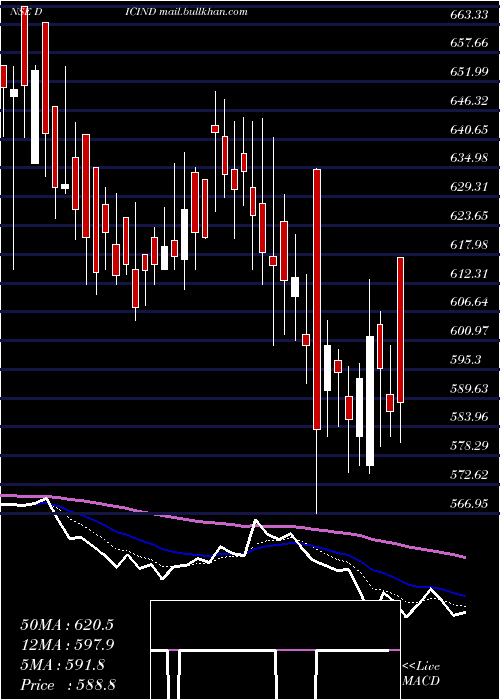Viewport: 500px width, 700px height.
Task: Click the 663.33 price axis label
Action: coord(469,15)
